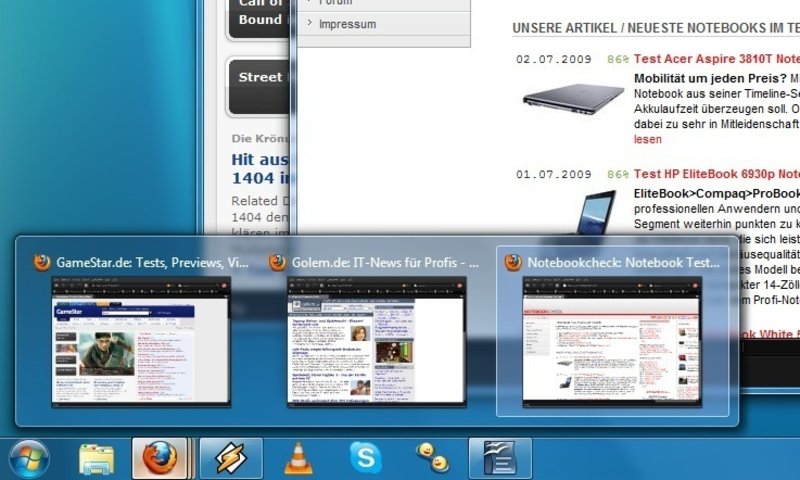Image resolution: width=800 pixels, height=480 pixels.
Task: Launch VLC media player cone icon
Action: pyautogui.click(x=298, y=458)
